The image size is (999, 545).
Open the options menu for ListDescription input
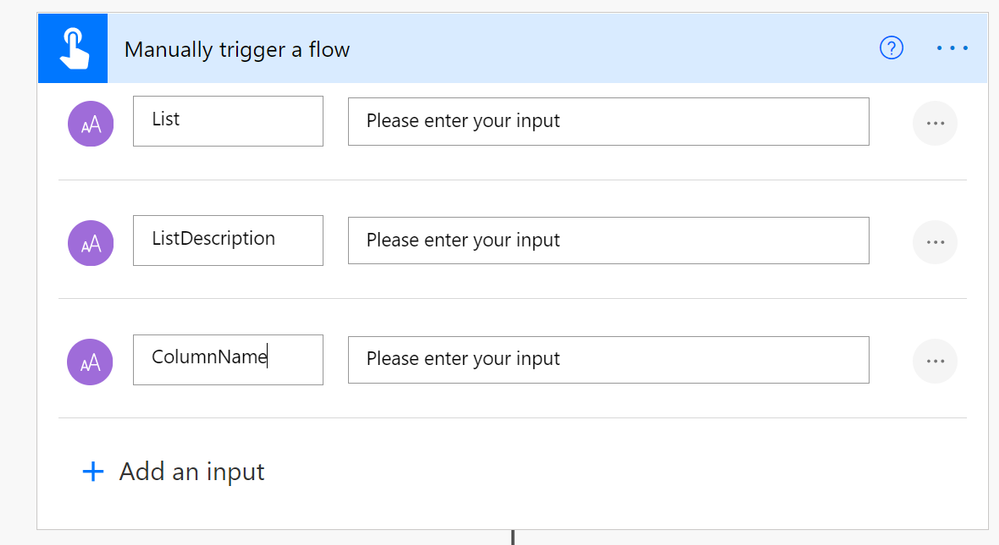935,242
